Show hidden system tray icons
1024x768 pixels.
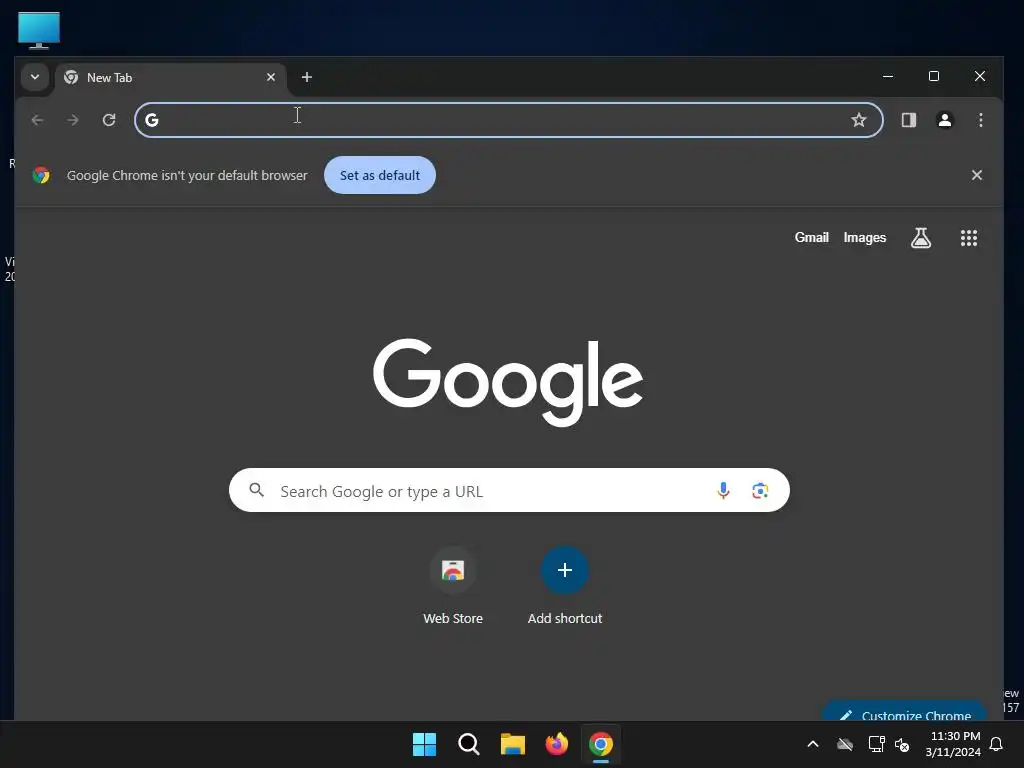click(812, 744)
